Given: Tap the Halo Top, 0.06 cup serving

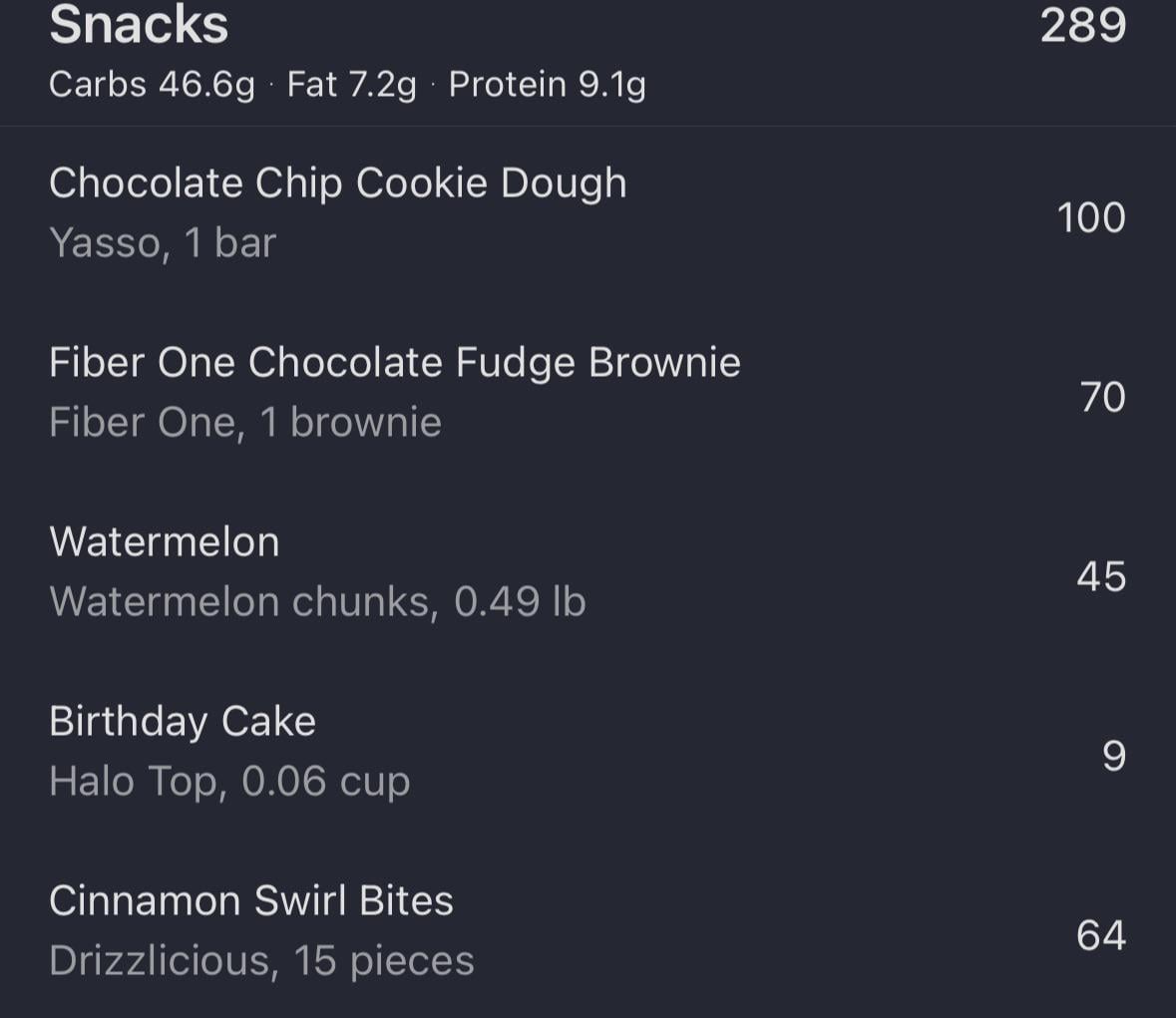Looking at the screenshot, I should click(x=229, y=782).
